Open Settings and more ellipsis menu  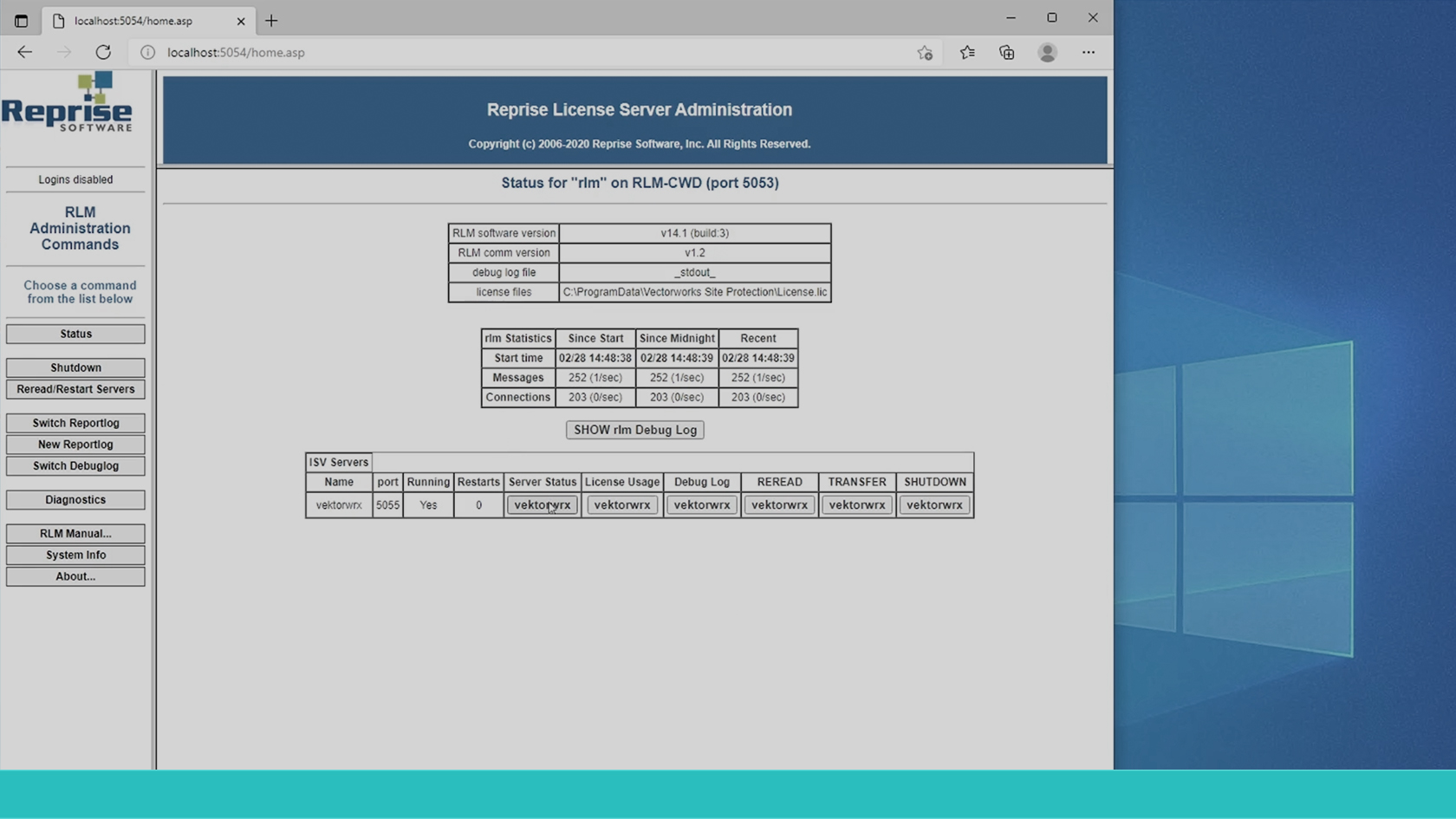point(1089,52)
